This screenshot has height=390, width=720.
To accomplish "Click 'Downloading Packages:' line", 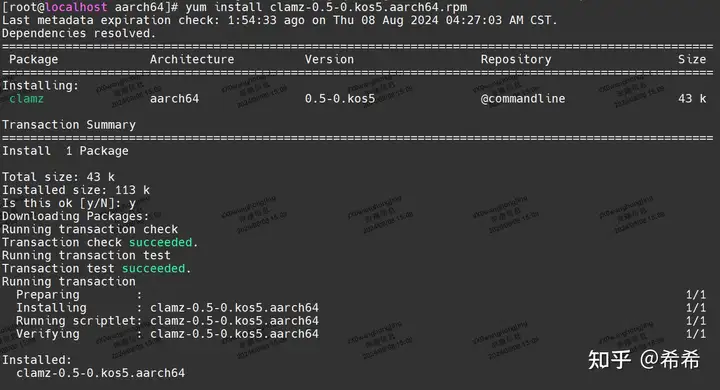I will tap(76, 216).
